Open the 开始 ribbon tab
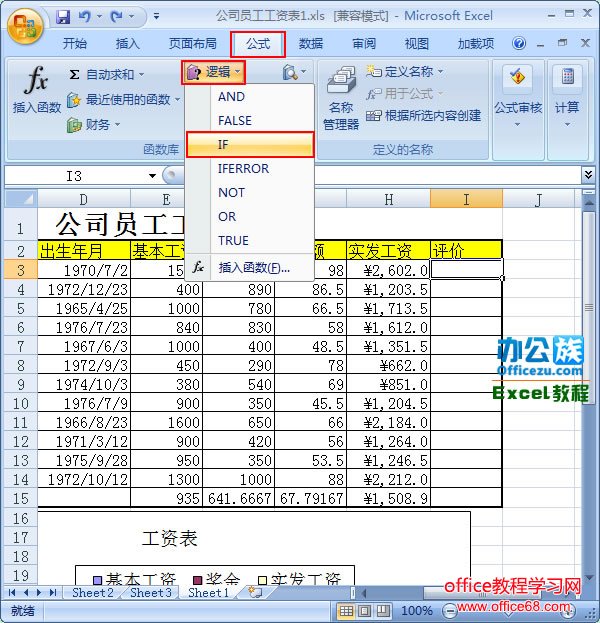The image size is (600, 623). coord(75,43)
